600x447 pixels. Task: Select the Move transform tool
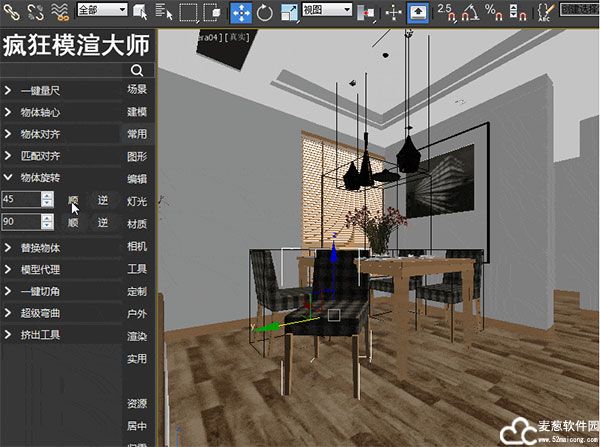point(241,12)
